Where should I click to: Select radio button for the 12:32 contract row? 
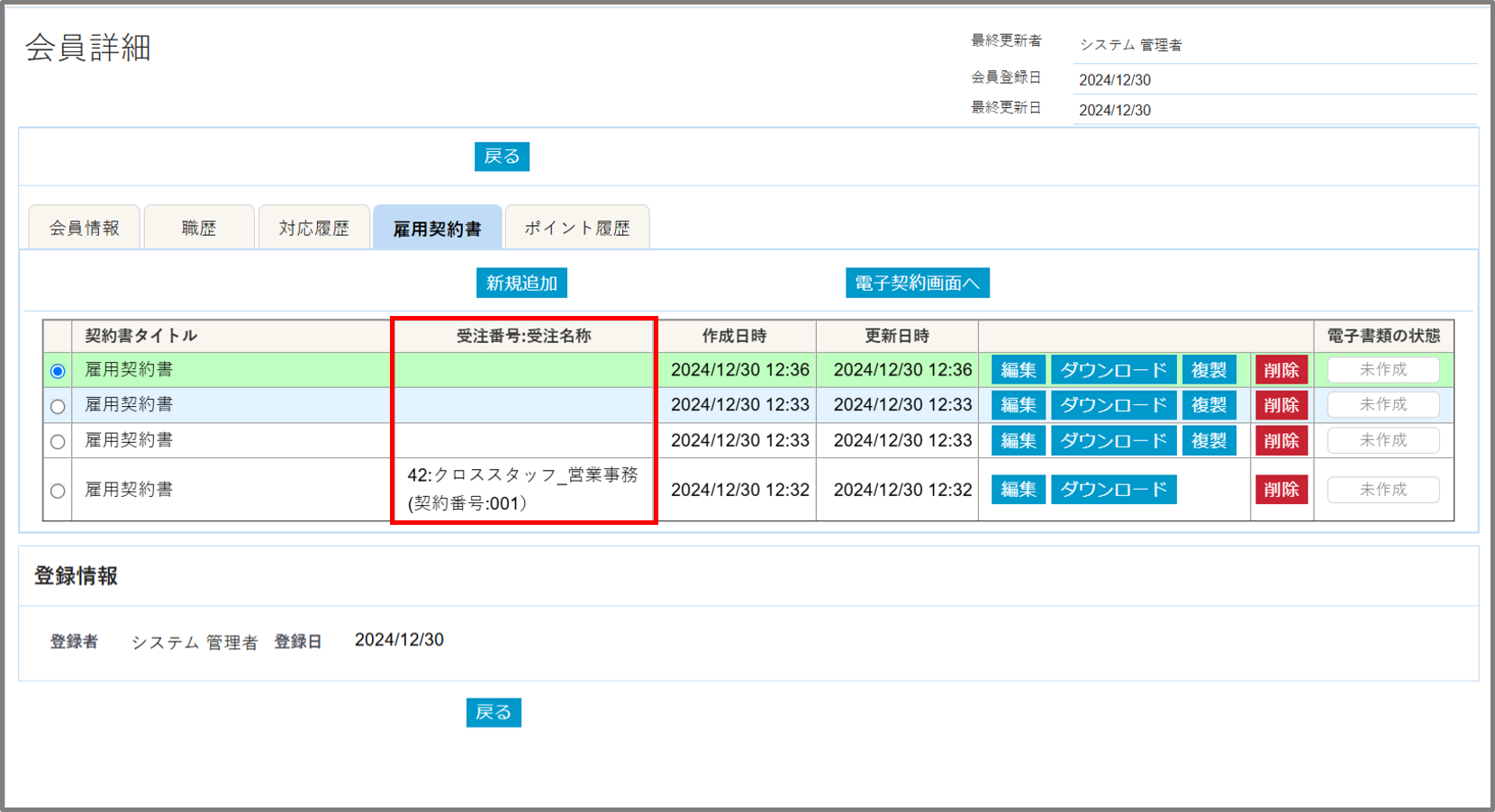[58, 491]
